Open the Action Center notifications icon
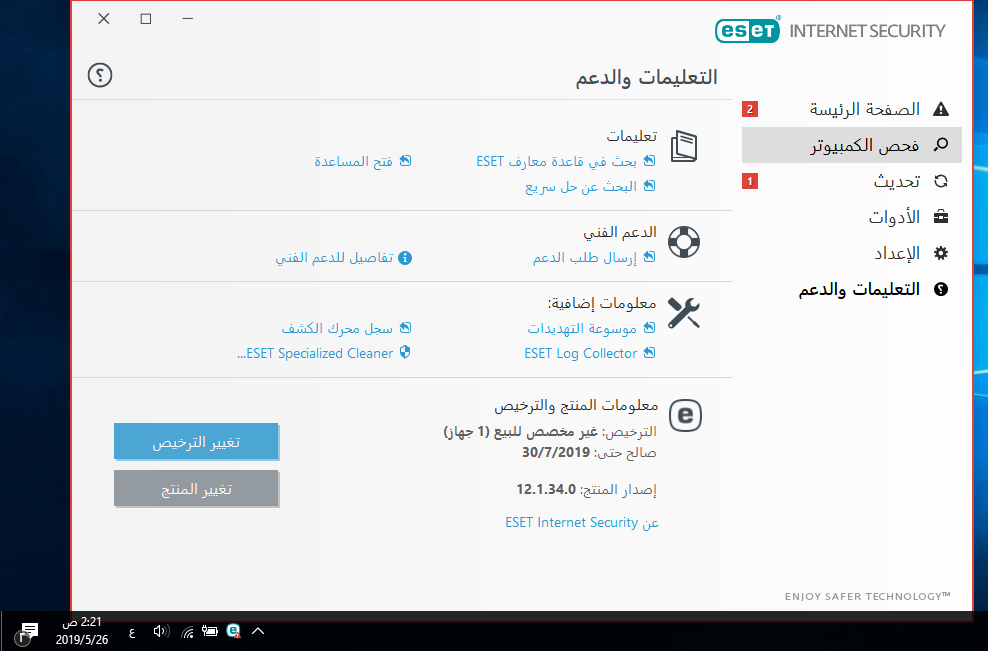988x651 pixels. pyautogui.click(x=28, y=631)
